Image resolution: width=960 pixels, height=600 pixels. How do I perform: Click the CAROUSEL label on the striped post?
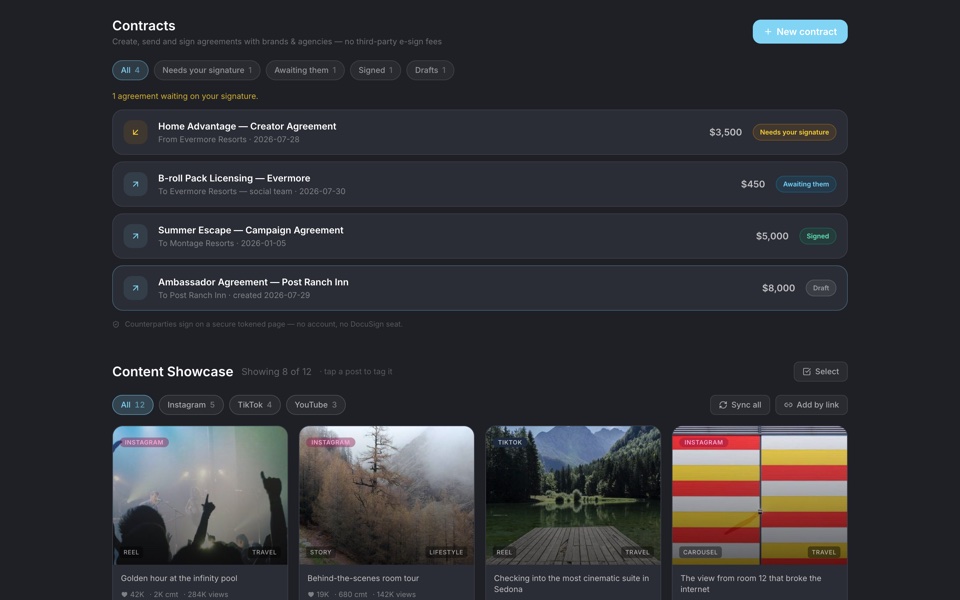[x=700, y=552]
